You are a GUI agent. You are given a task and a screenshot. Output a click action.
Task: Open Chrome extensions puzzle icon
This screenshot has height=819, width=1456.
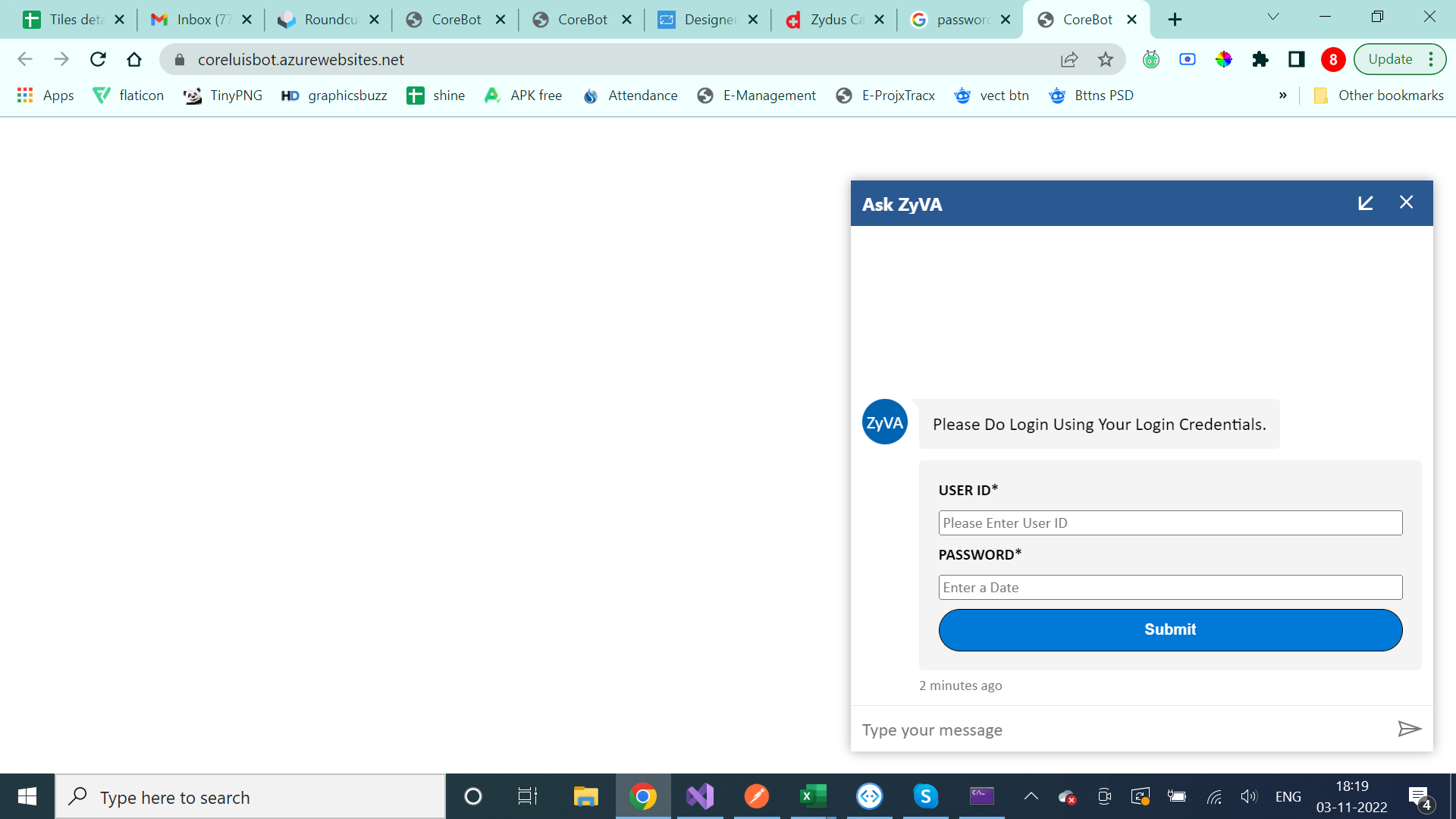point(1261,59)
